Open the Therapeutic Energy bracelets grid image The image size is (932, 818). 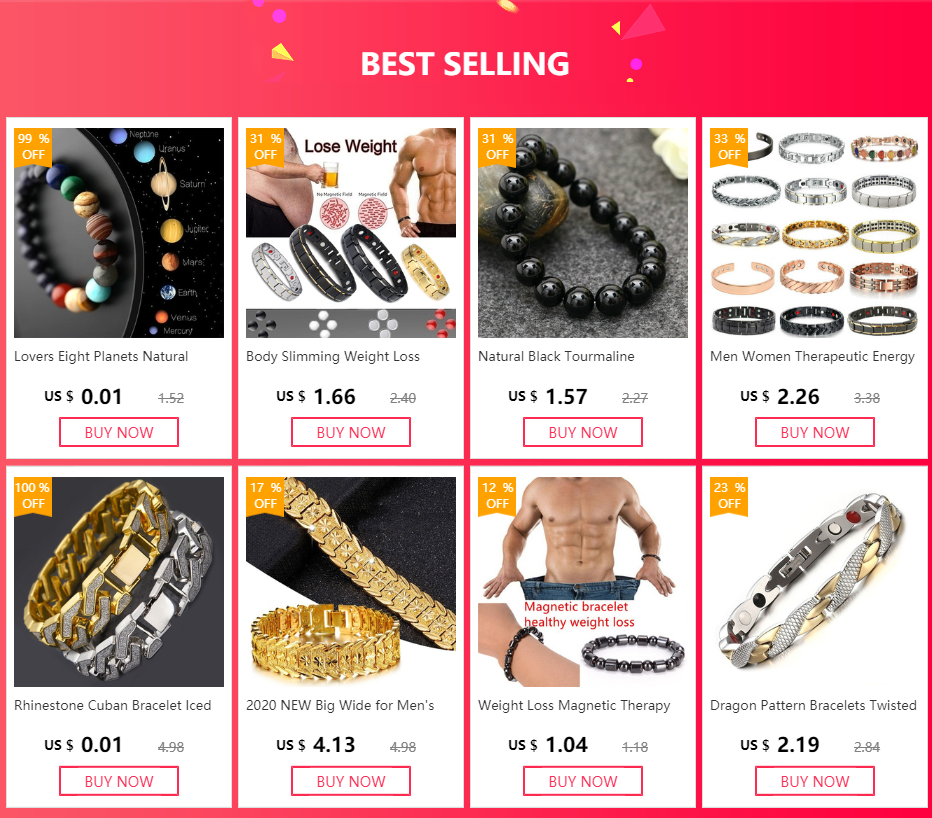(814, 232)
